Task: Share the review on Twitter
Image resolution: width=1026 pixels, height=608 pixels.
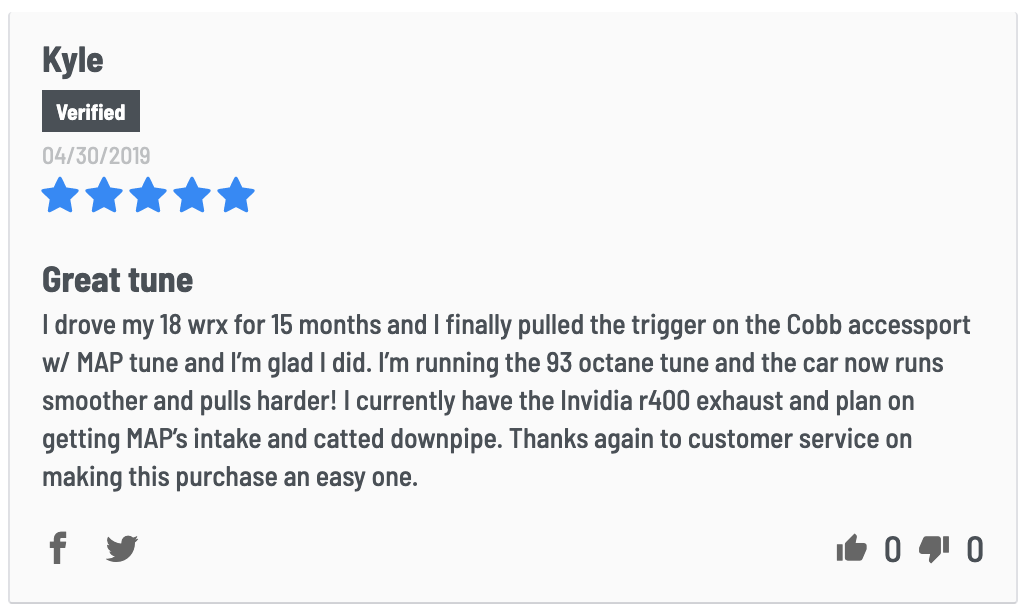Action: [x=122, y=548]
